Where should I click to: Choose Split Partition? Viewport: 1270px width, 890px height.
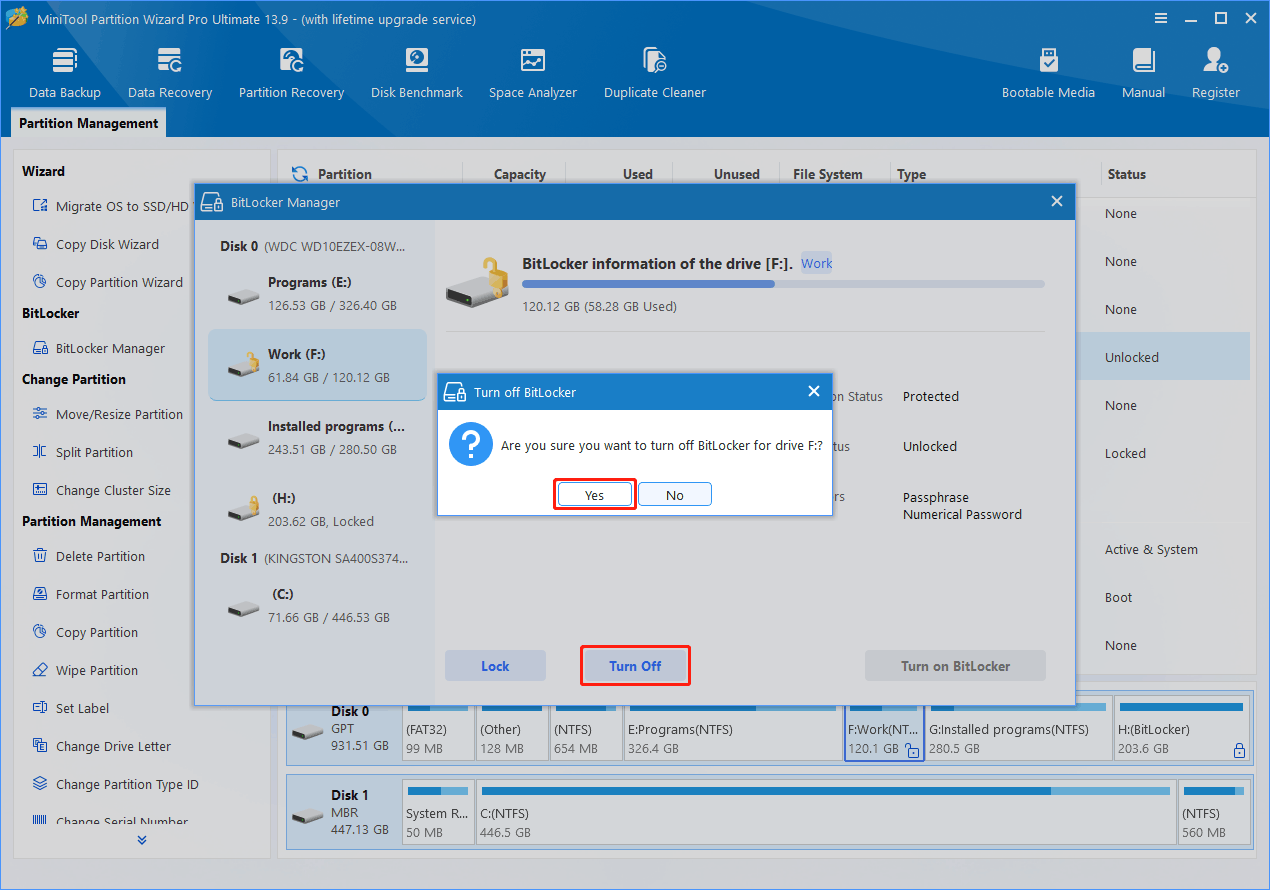click(82, 452)
